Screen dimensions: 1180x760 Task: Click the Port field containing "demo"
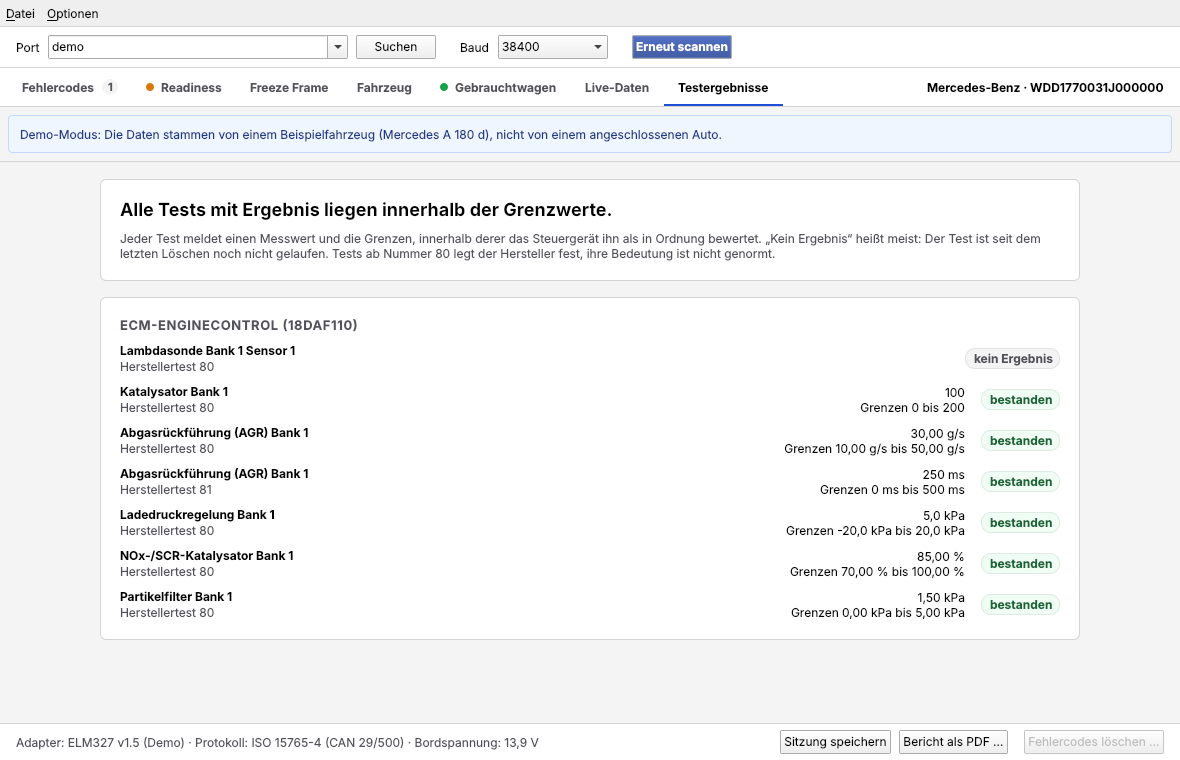pyautogui.click(x=187, y=47)
